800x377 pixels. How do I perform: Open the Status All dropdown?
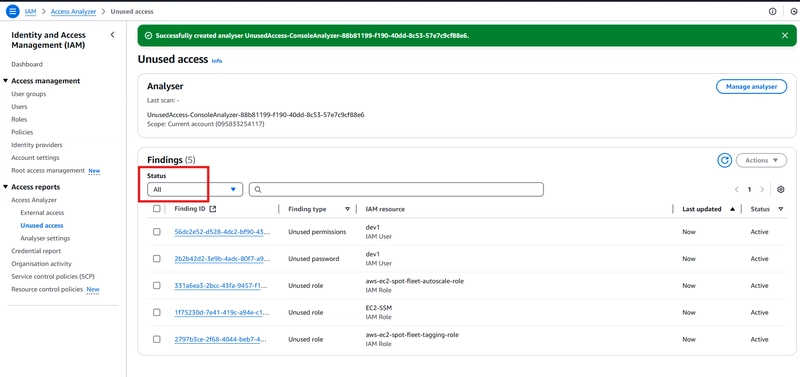pos(195,189)
